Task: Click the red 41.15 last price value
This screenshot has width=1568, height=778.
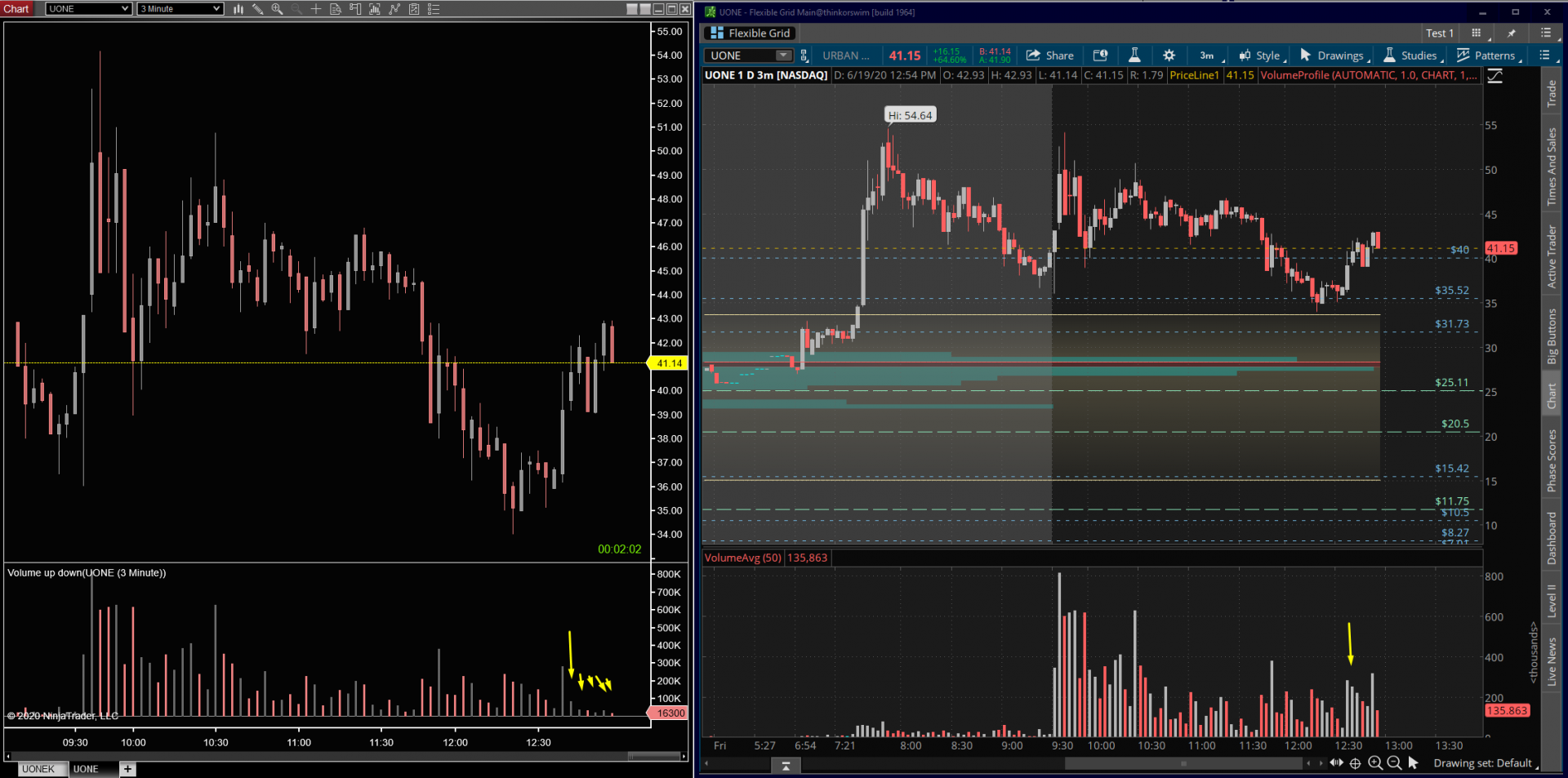Action: (x=905, y=56)
